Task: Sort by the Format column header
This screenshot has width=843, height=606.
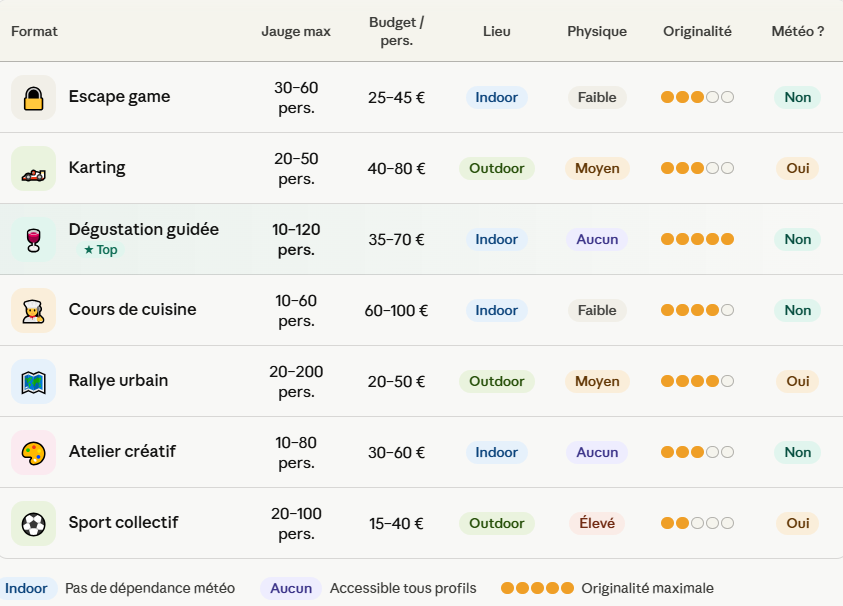Action: pyautogui.click(x=34, y=31)
